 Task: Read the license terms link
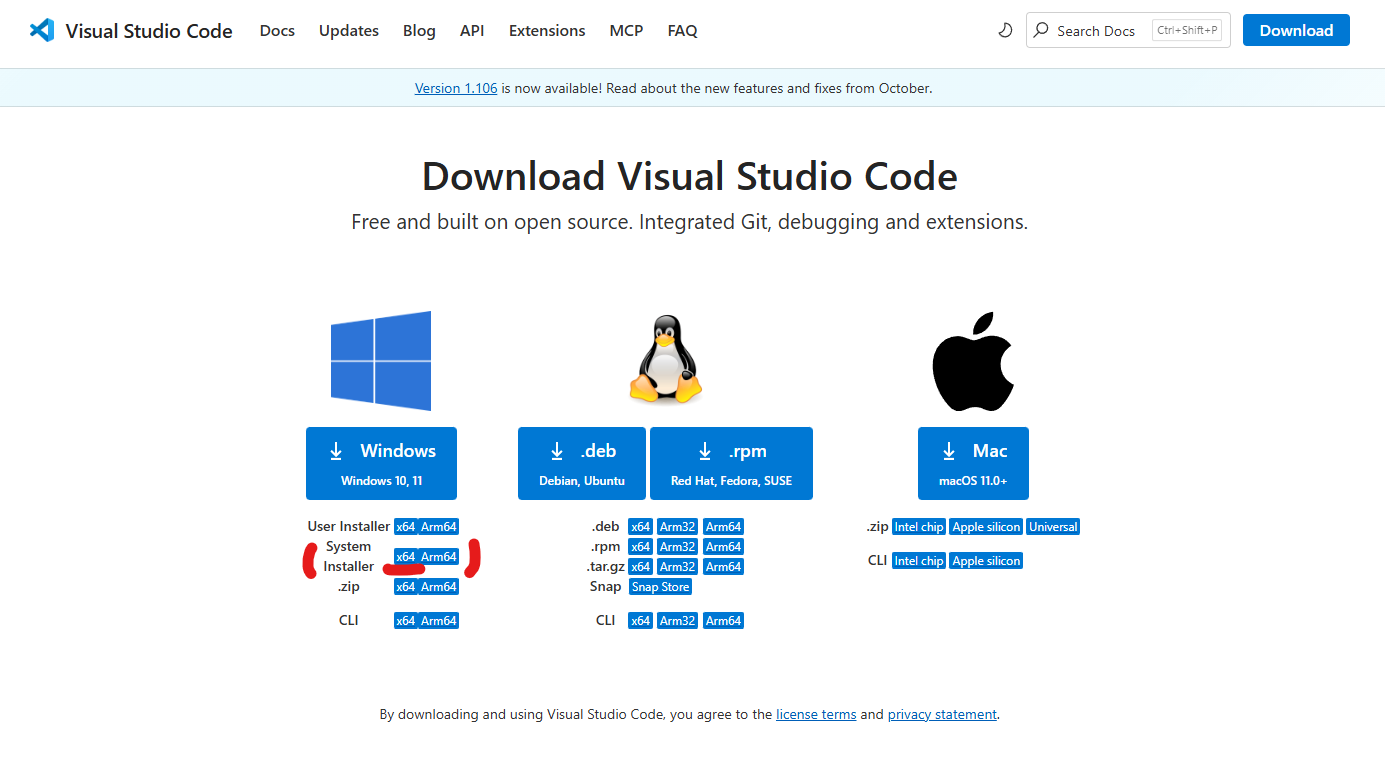pos(816,715)
